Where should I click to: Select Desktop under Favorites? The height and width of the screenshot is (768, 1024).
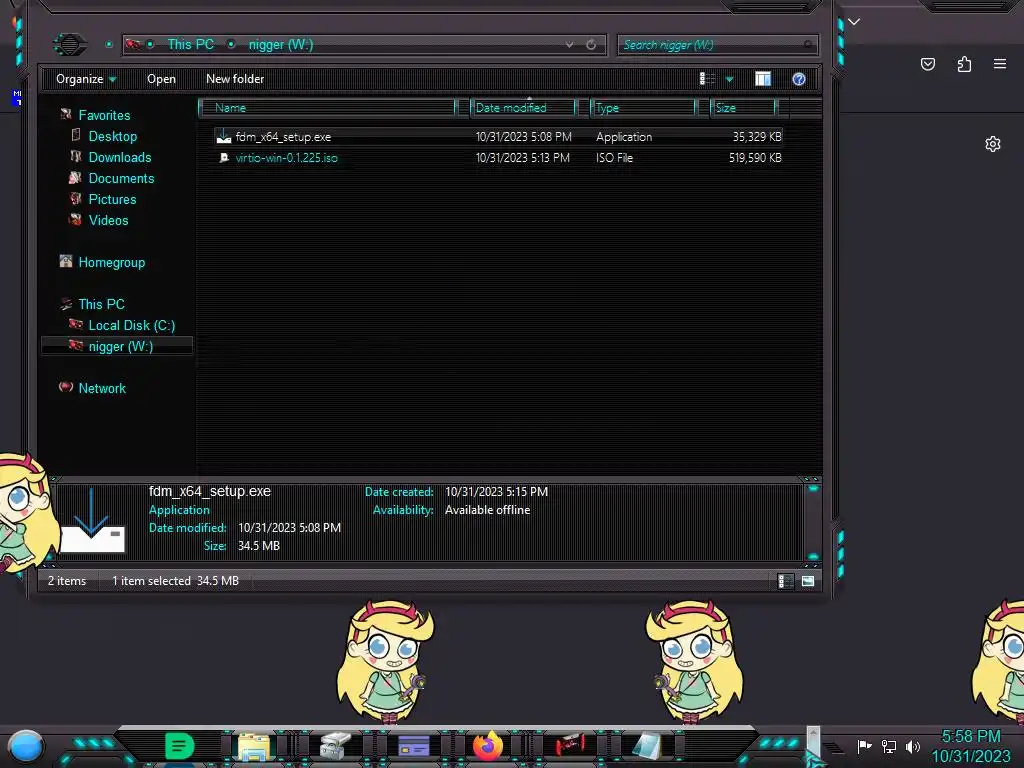coord(112,136)
